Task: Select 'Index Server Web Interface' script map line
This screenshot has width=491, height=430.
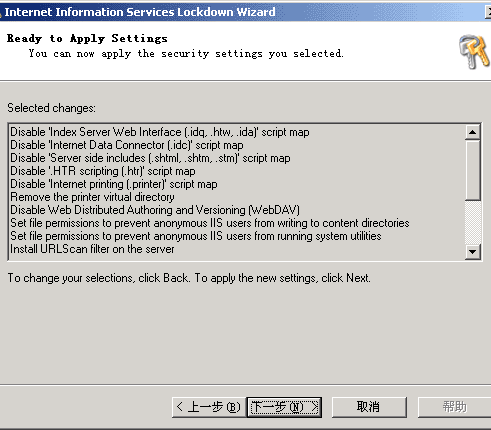Action: click(160, 132)
